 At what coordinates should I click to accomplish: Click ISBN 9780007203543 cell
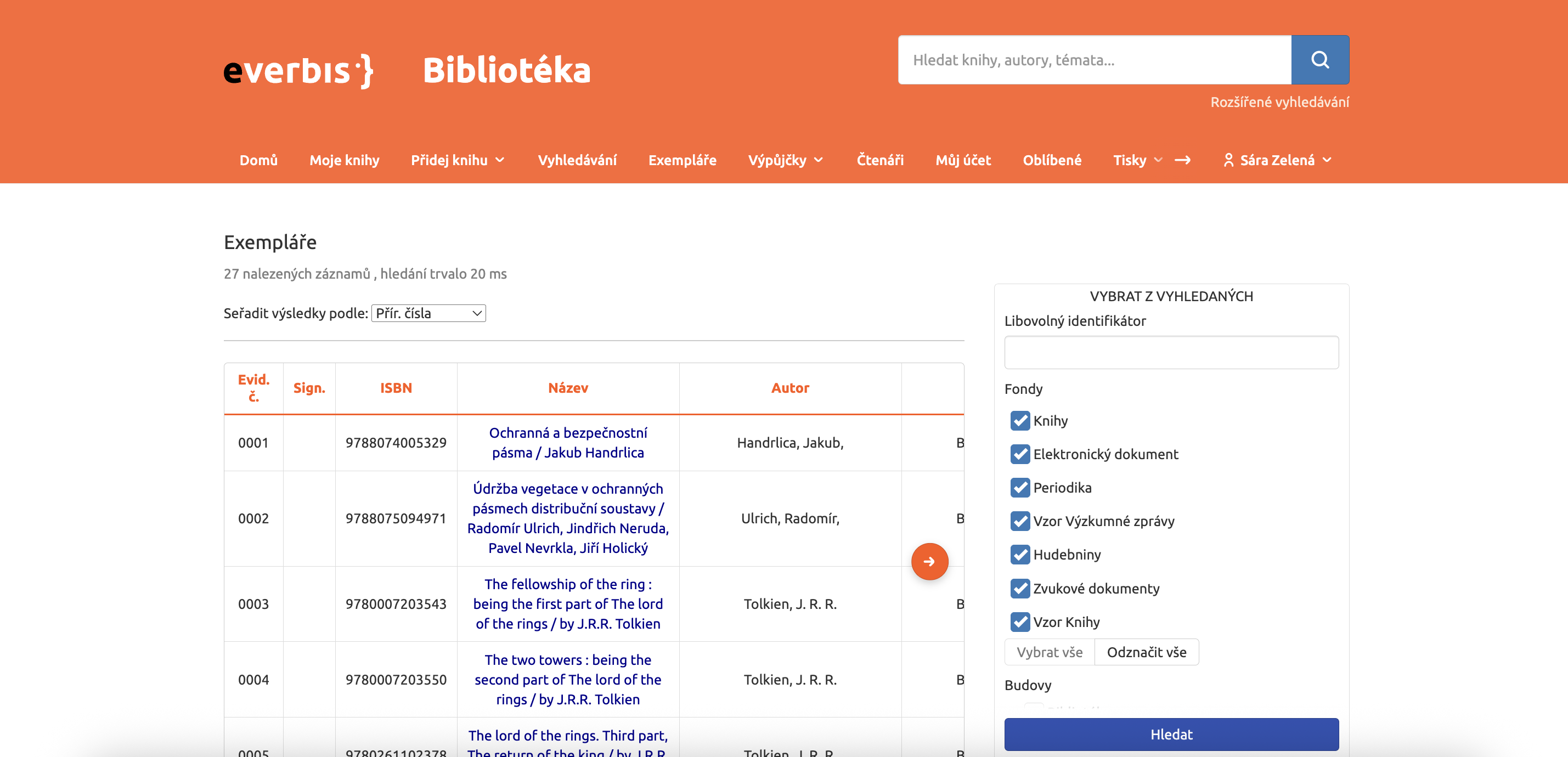396,605
